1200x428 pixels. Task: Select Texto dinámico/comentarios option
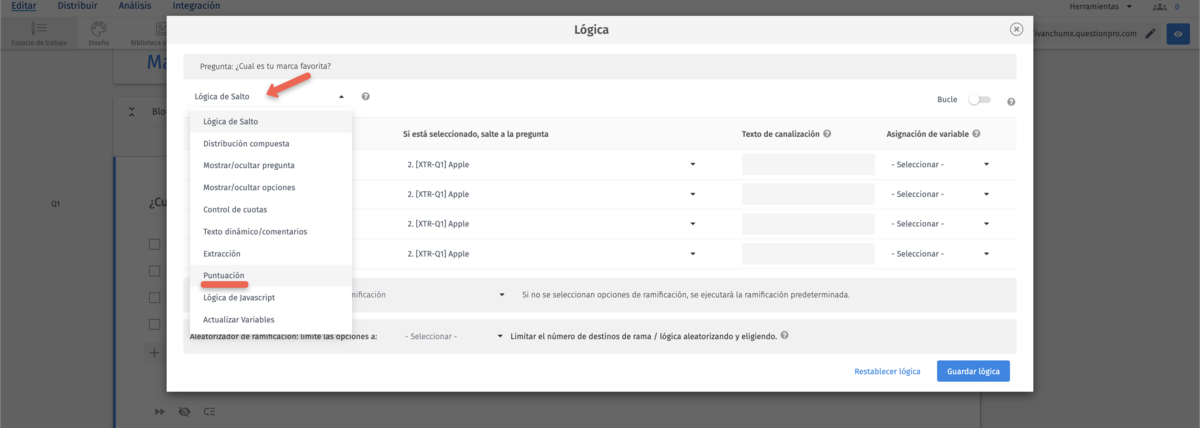click(x=271, y=231)
